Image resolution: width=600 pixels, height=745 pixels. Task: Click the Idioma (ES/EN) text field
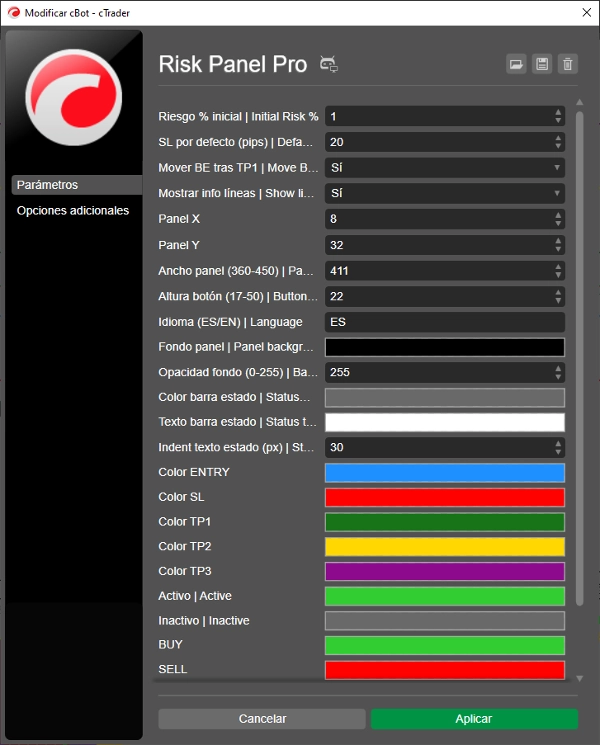[x=445, y=322]
